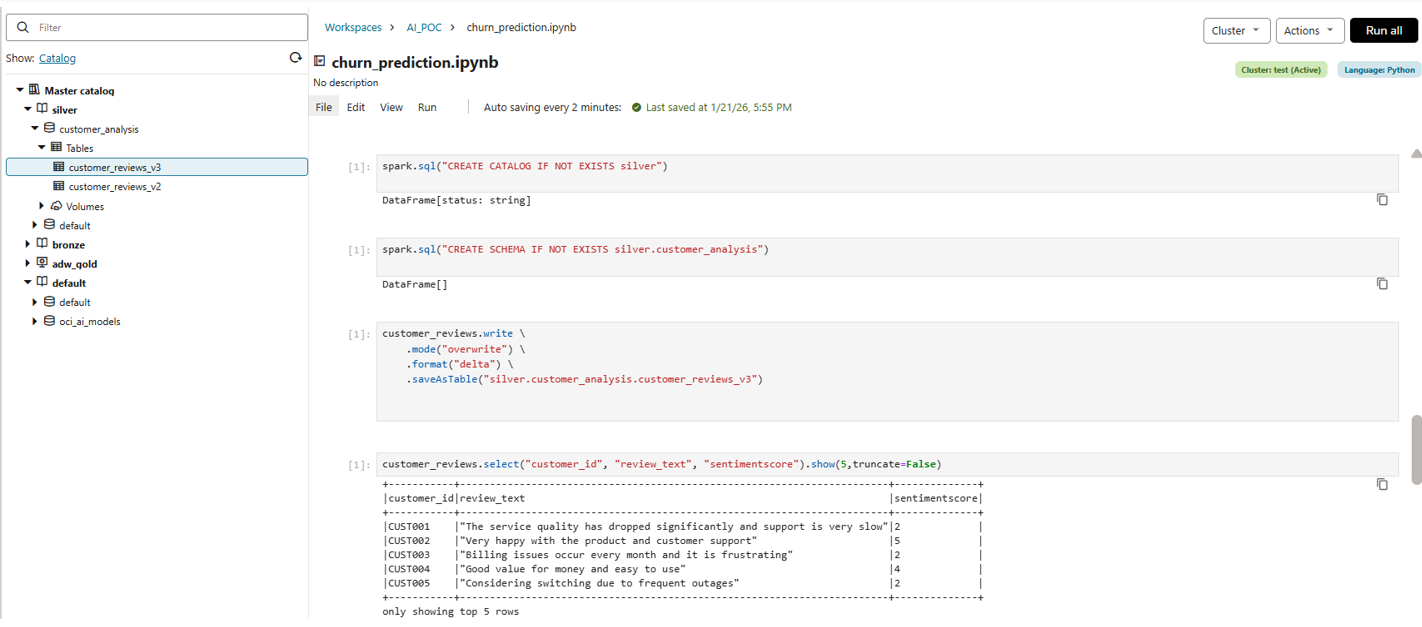
Task: Open the Actions dropdown menu
Action: [1309, 31]
